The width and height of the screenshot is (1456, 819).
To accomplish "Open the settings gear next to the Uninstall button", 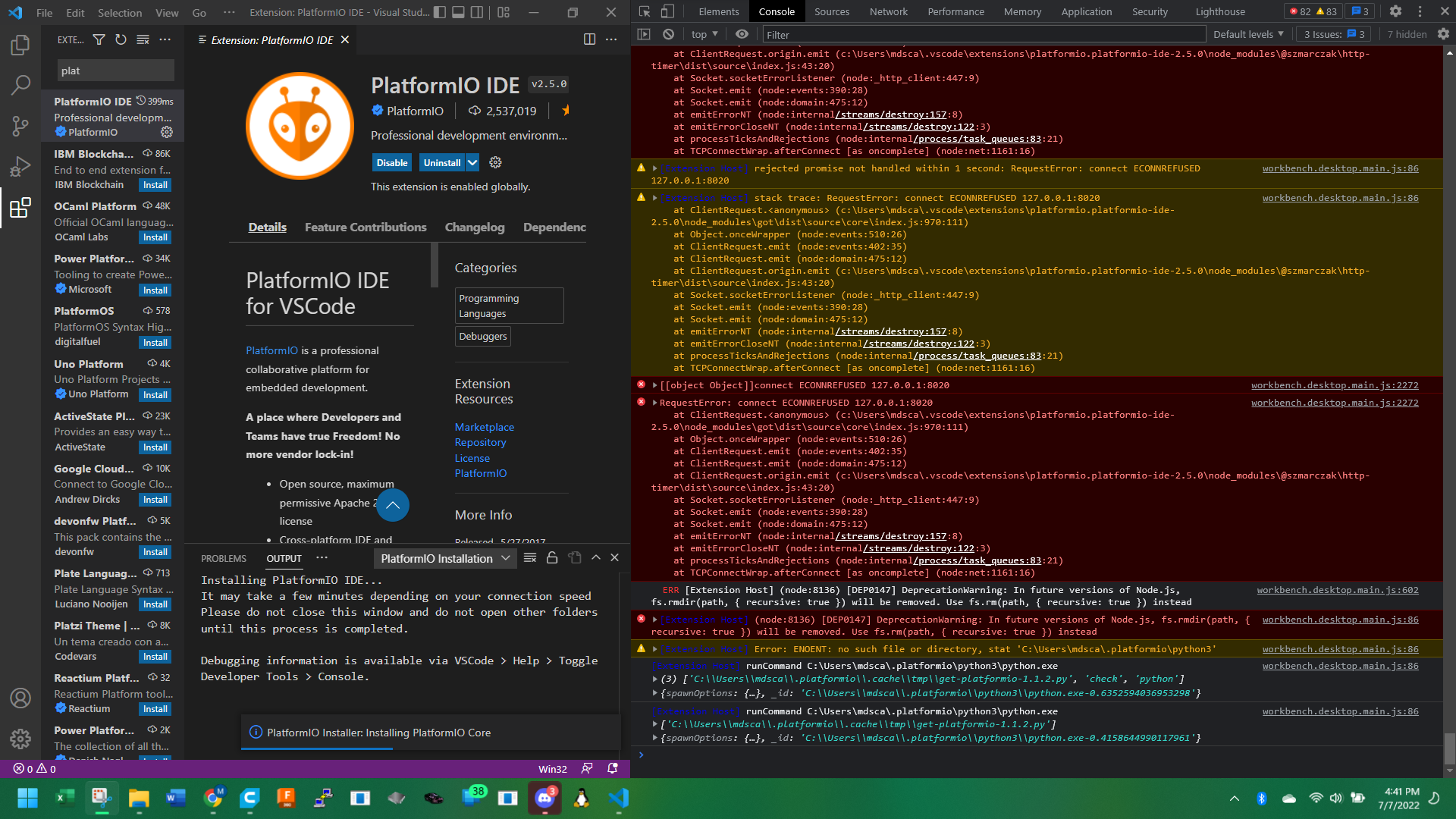I will coord(495,162).
